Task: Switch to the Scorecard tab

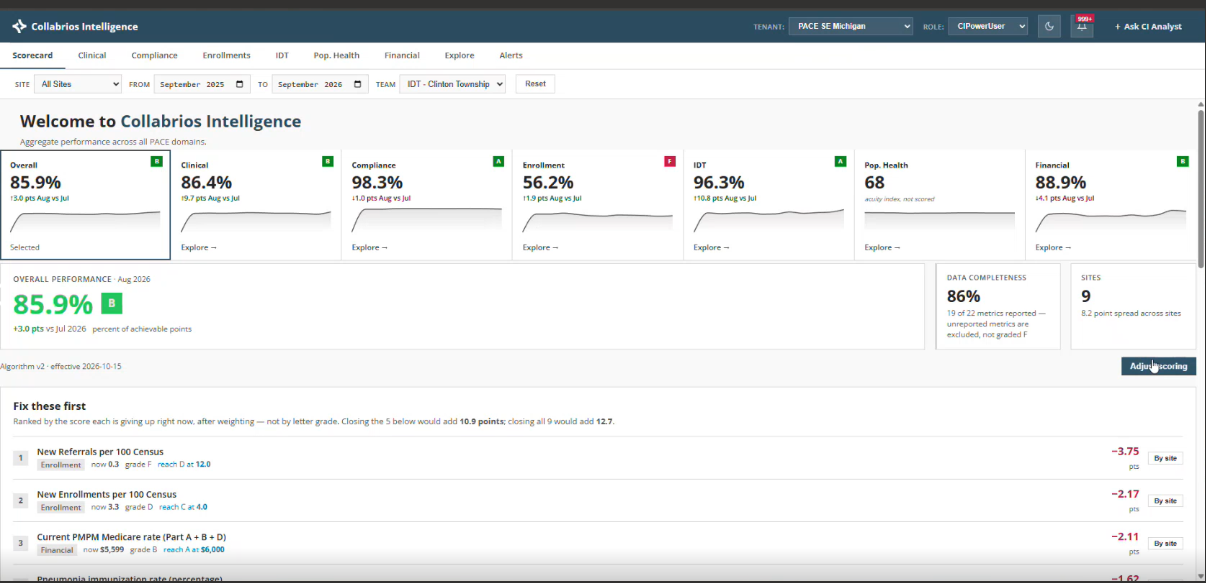Action: tap(33, 55)
